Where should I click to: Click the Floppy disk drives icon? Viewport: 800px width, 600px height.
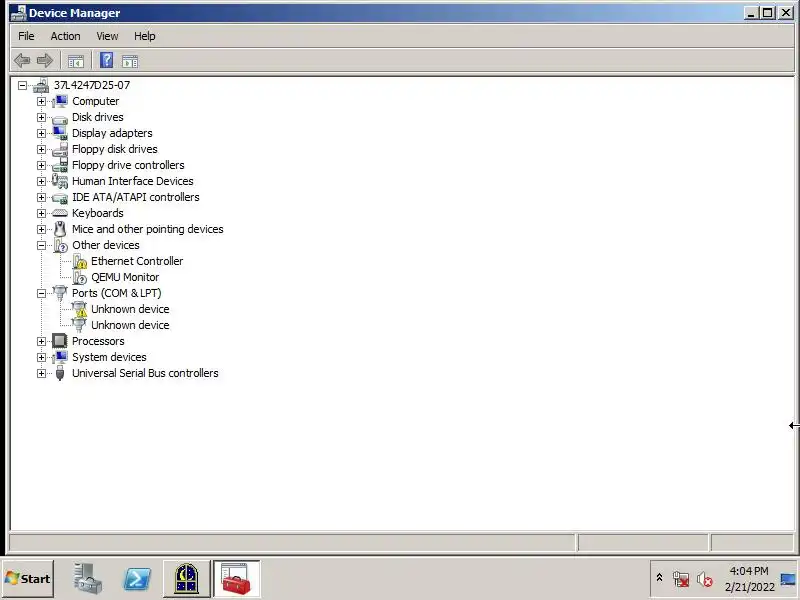coord(60,149)
